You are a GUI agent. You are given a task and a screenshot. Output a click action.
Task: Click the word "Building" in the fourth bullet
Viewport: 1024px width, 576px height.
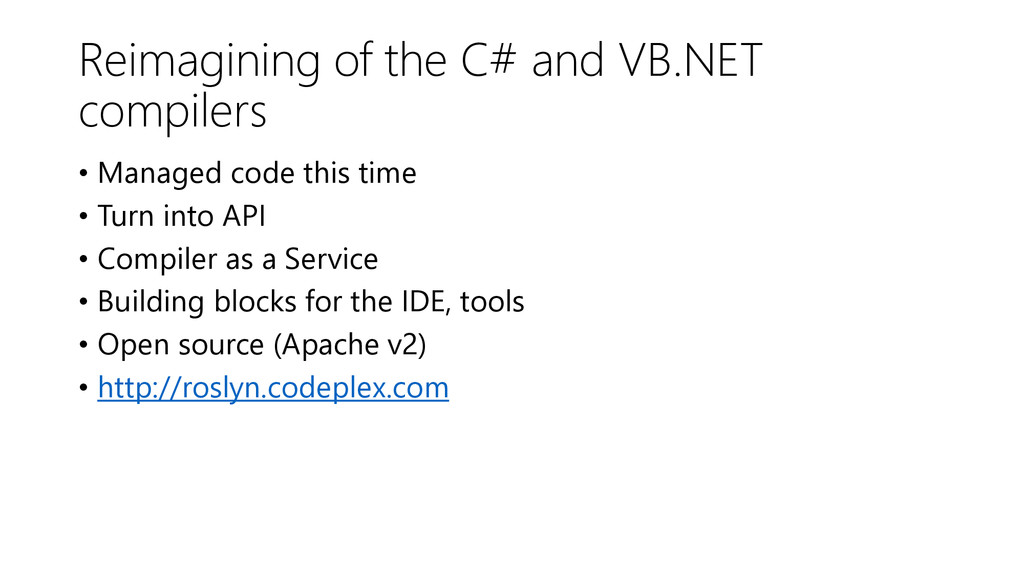click(x=151, y=302)
